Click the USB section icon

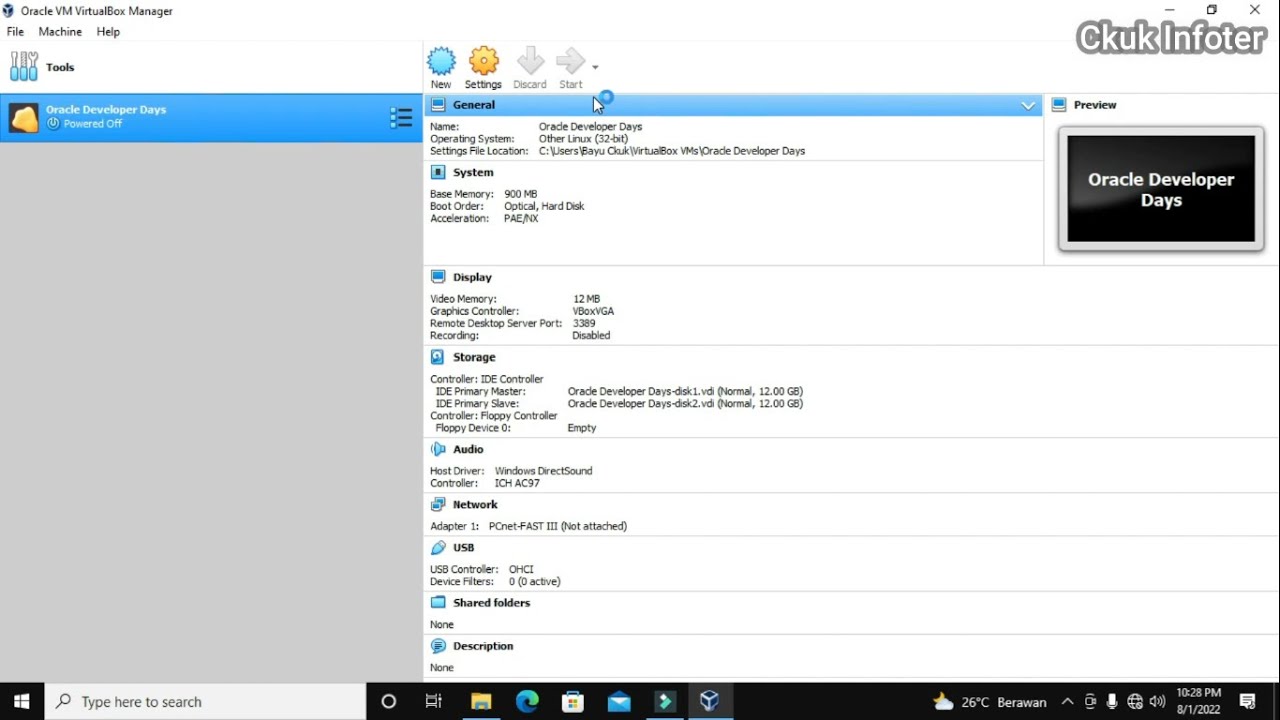[438, 548]
